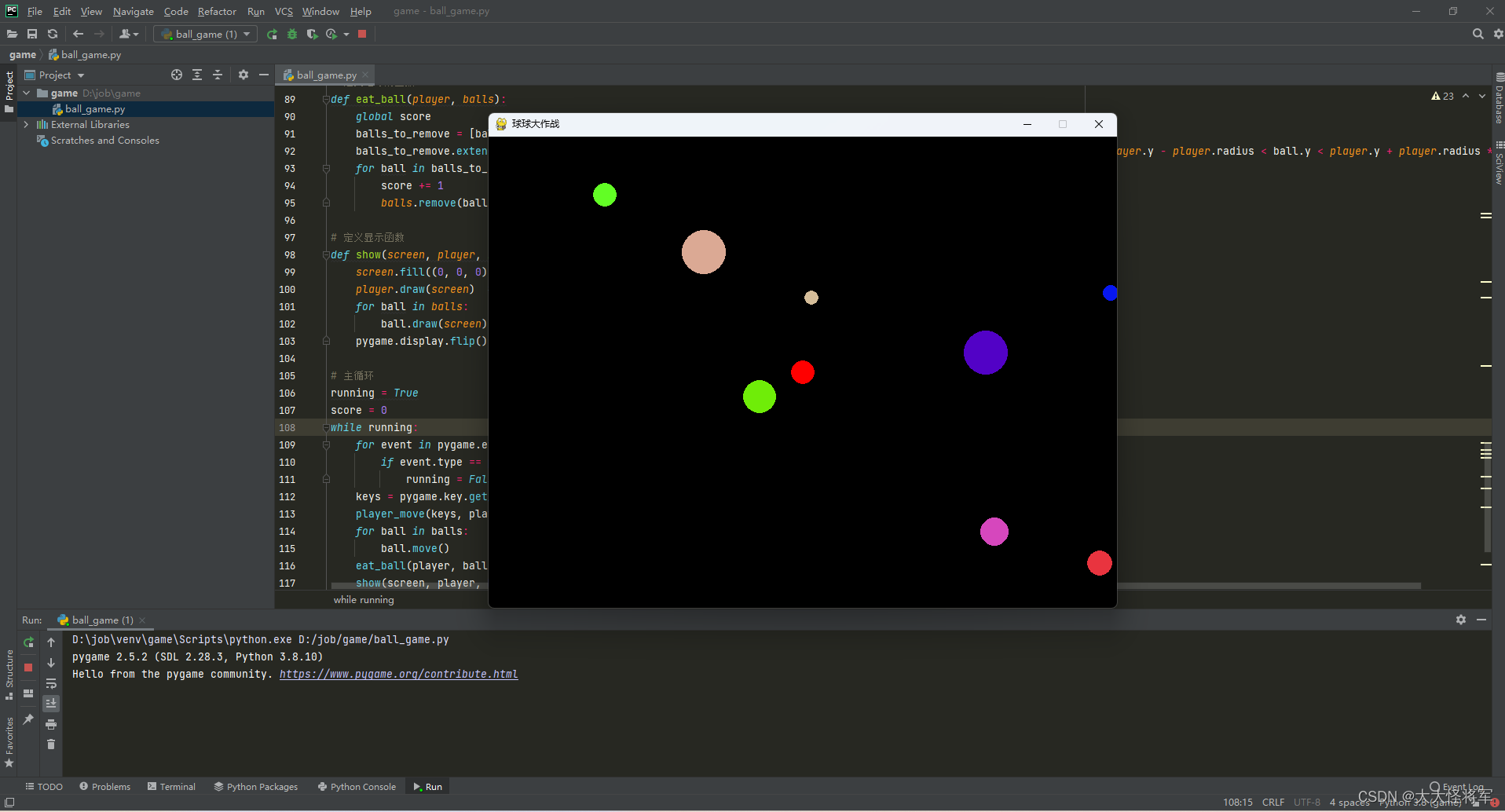The image size is (1505, 812).
Task: Open the File menu
Action: pos(35,11)
